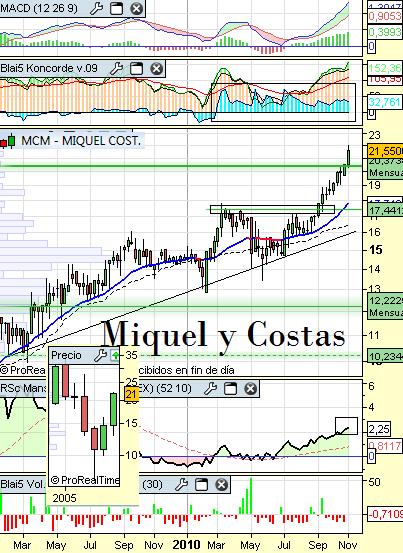This screenshot has width=403, height=553.
Task: Click the Nov label at axis end
Action: click(x=348, y=545)
